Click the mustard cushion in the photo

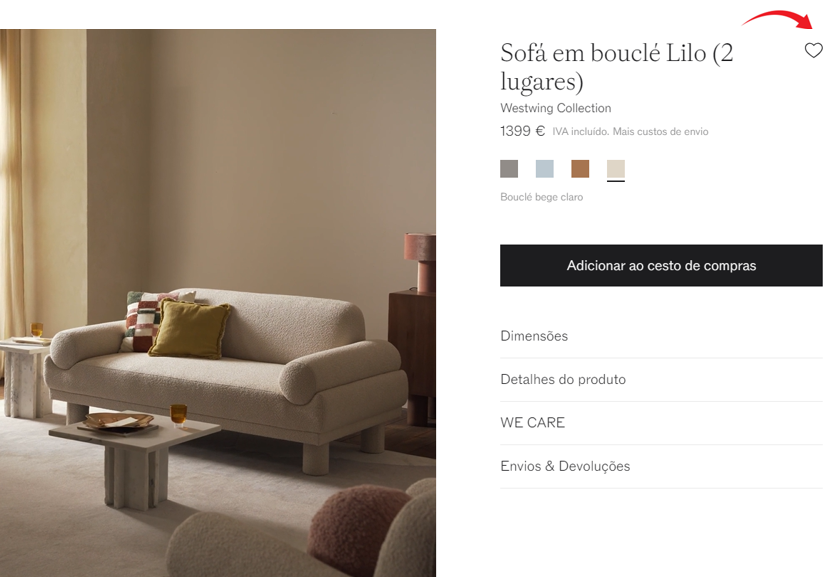click(x=190, y=329)
